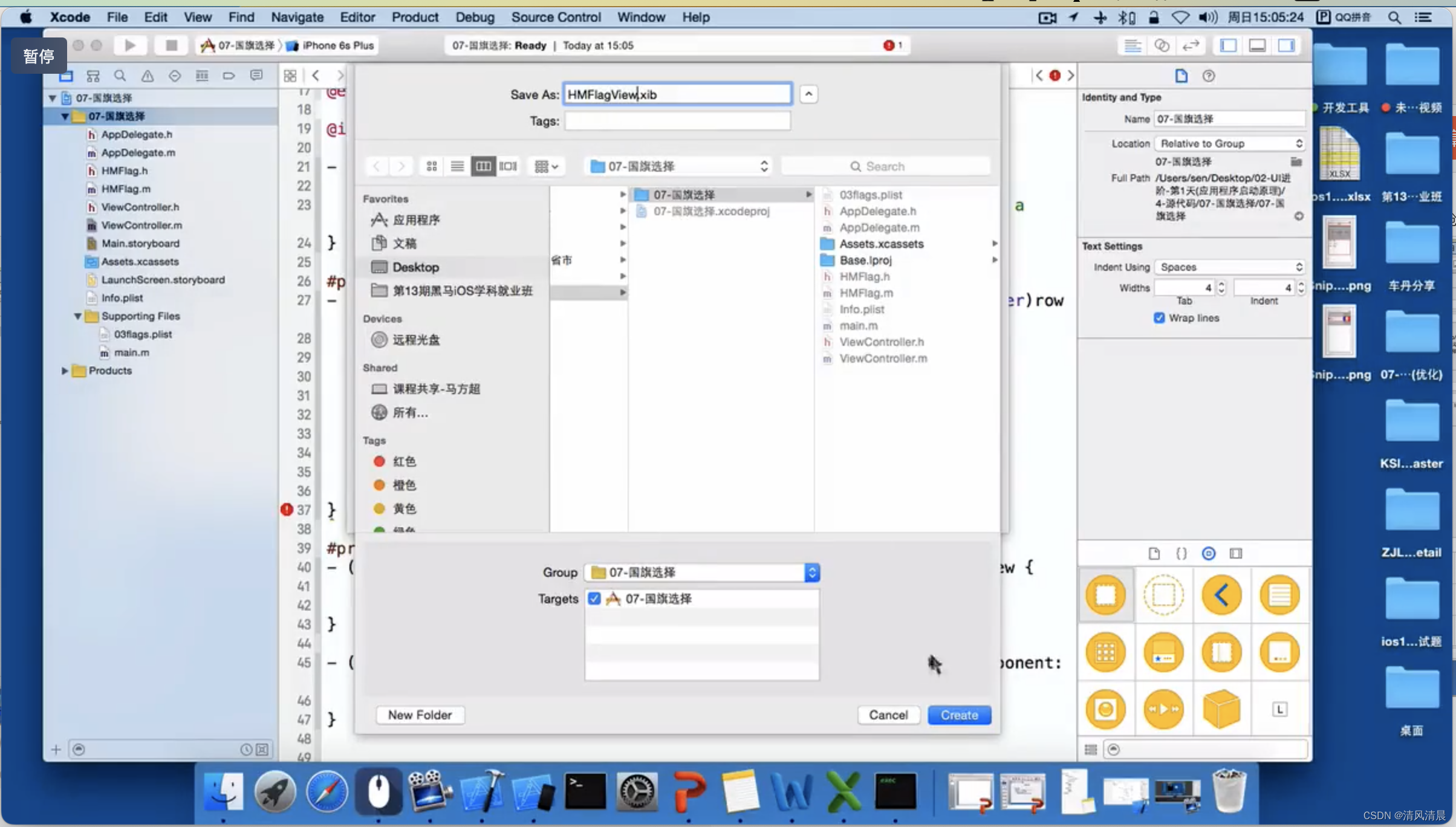Expand the save location folder disclosure arrow
Viewport: 1456px width, 827px height.
coord(808,94)
